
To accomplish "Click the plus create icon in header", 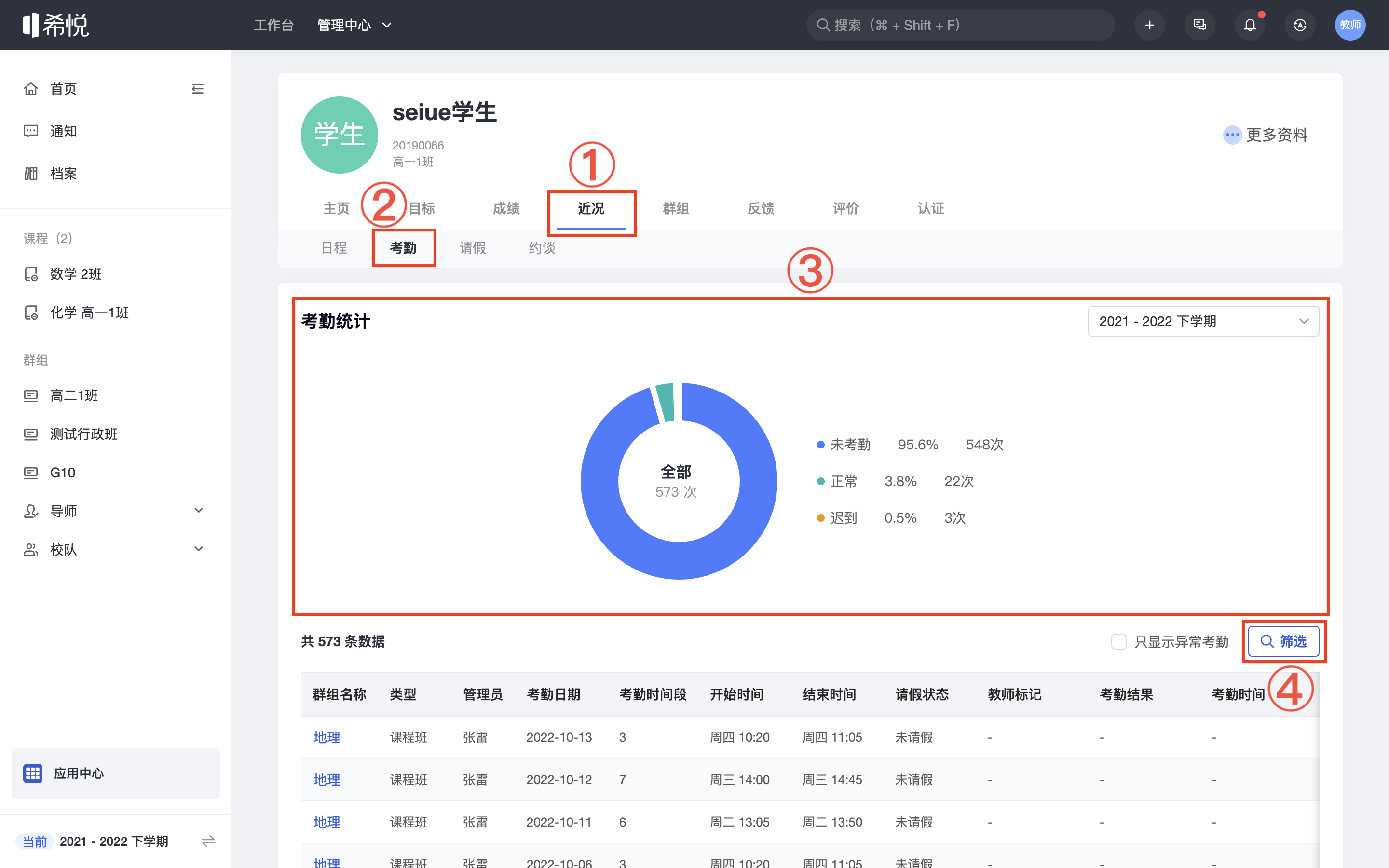I will pyautogui.click(x=1149, y=25).
